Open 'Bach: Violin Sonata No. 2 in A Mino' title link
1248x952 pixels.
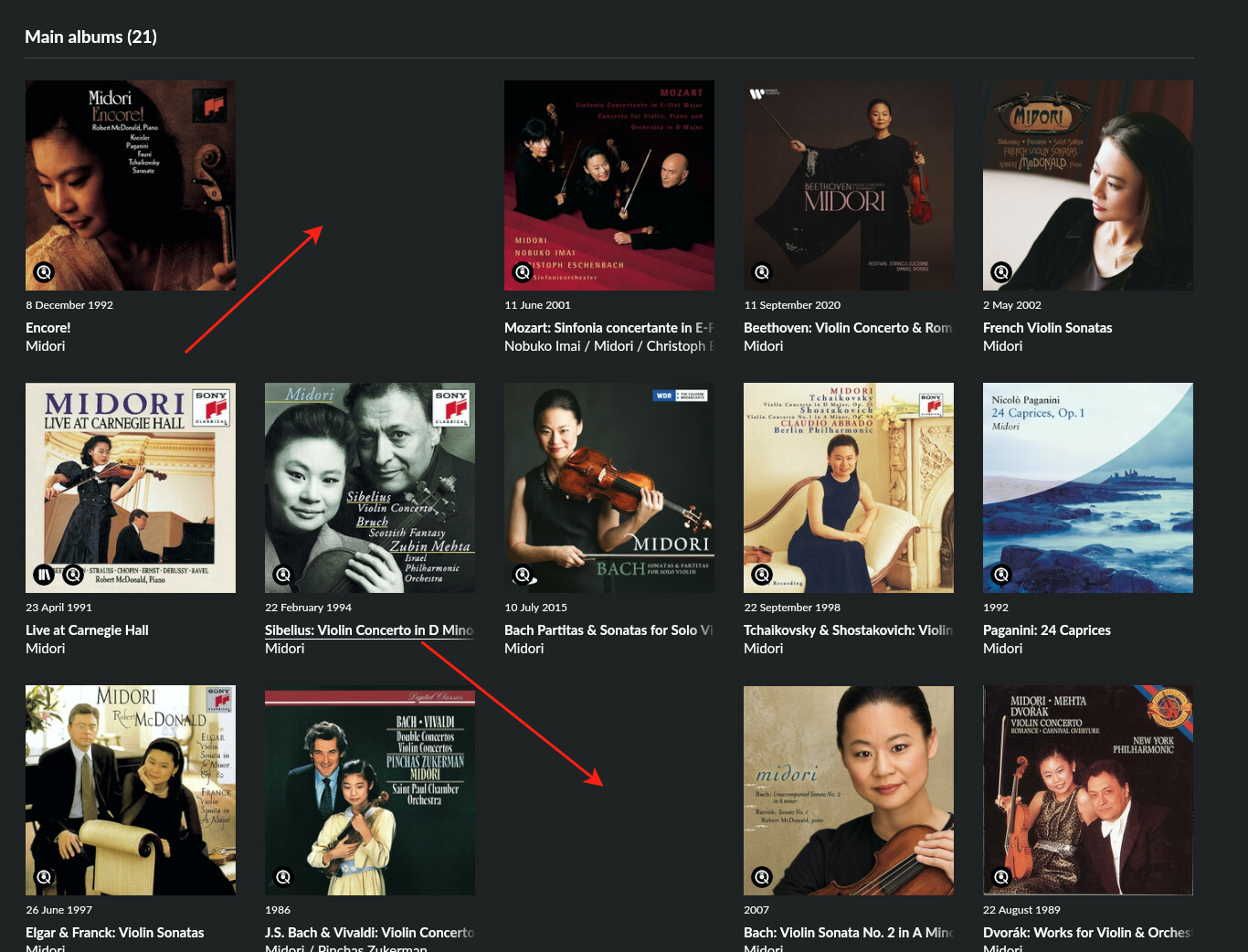[848, 933]
